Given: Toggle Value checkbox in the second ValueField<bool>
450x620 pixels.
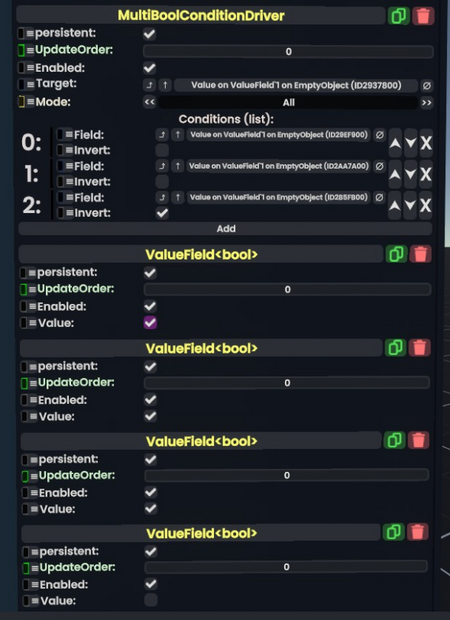Looking at the screenshot, I should 150,416.
